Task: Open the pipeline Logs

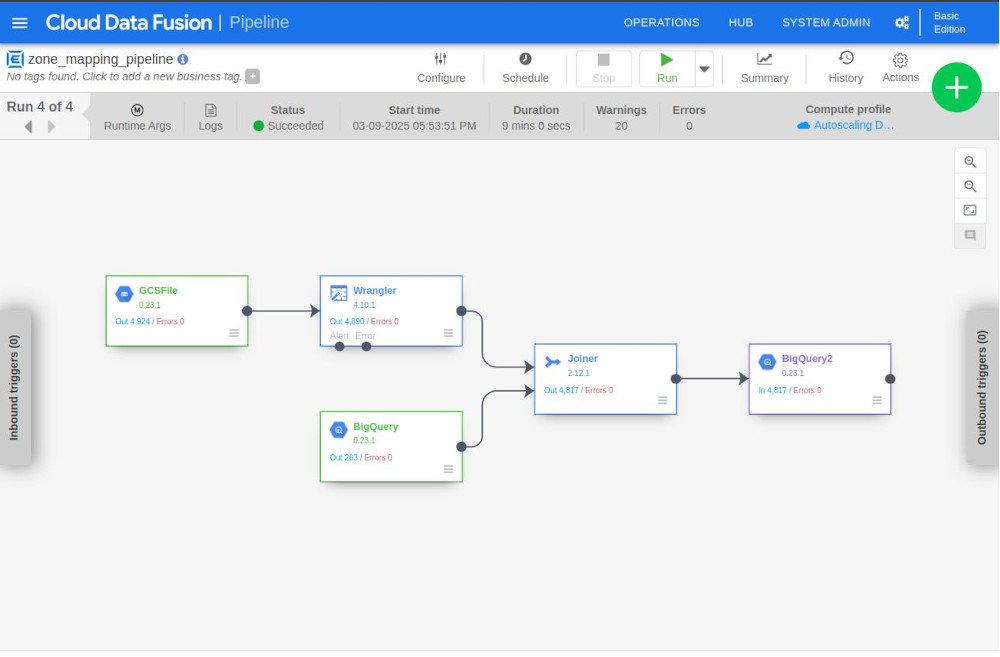Action: point(210,117)
